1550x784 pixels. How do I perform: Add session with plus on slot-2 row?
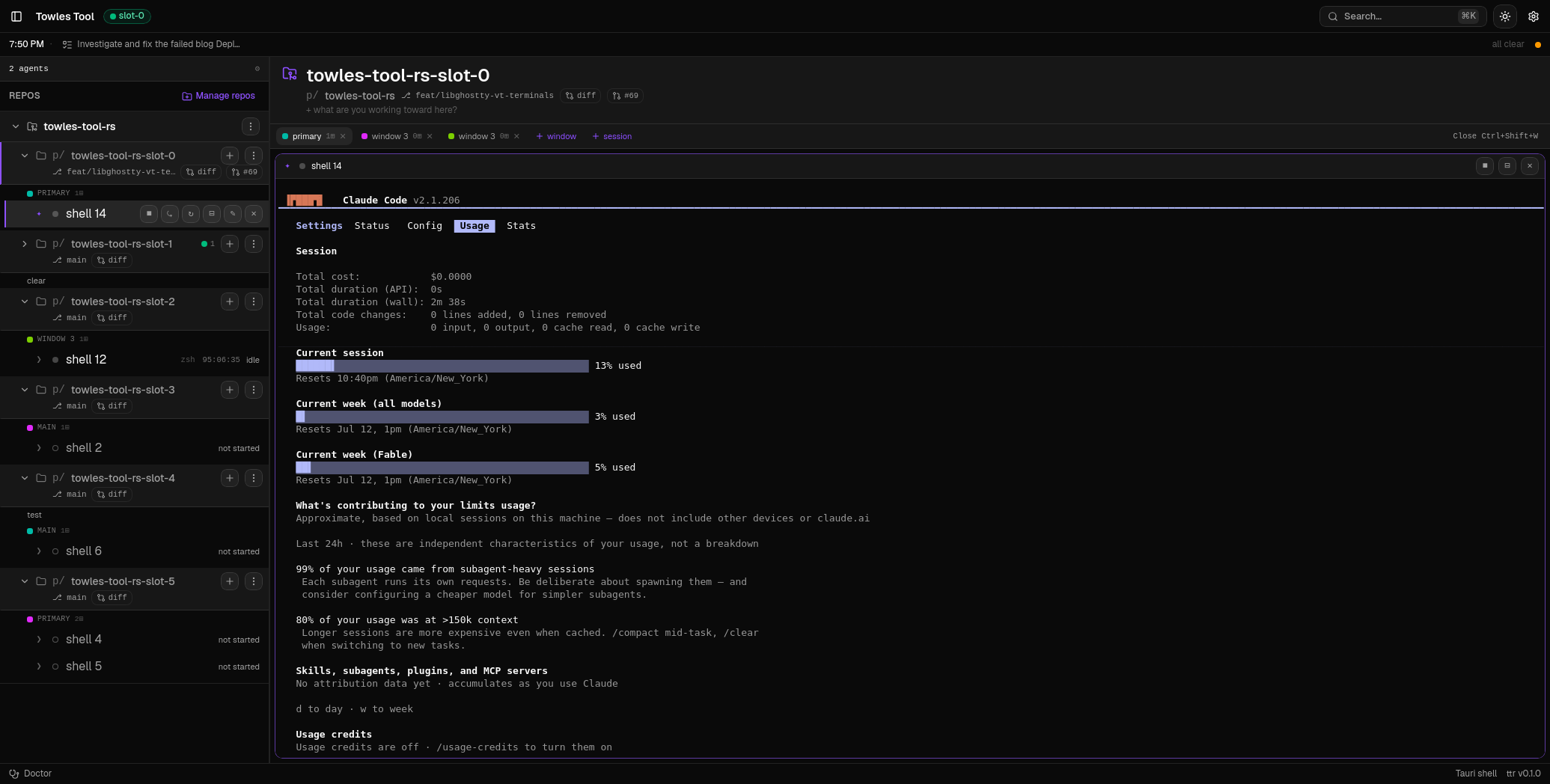230,301
